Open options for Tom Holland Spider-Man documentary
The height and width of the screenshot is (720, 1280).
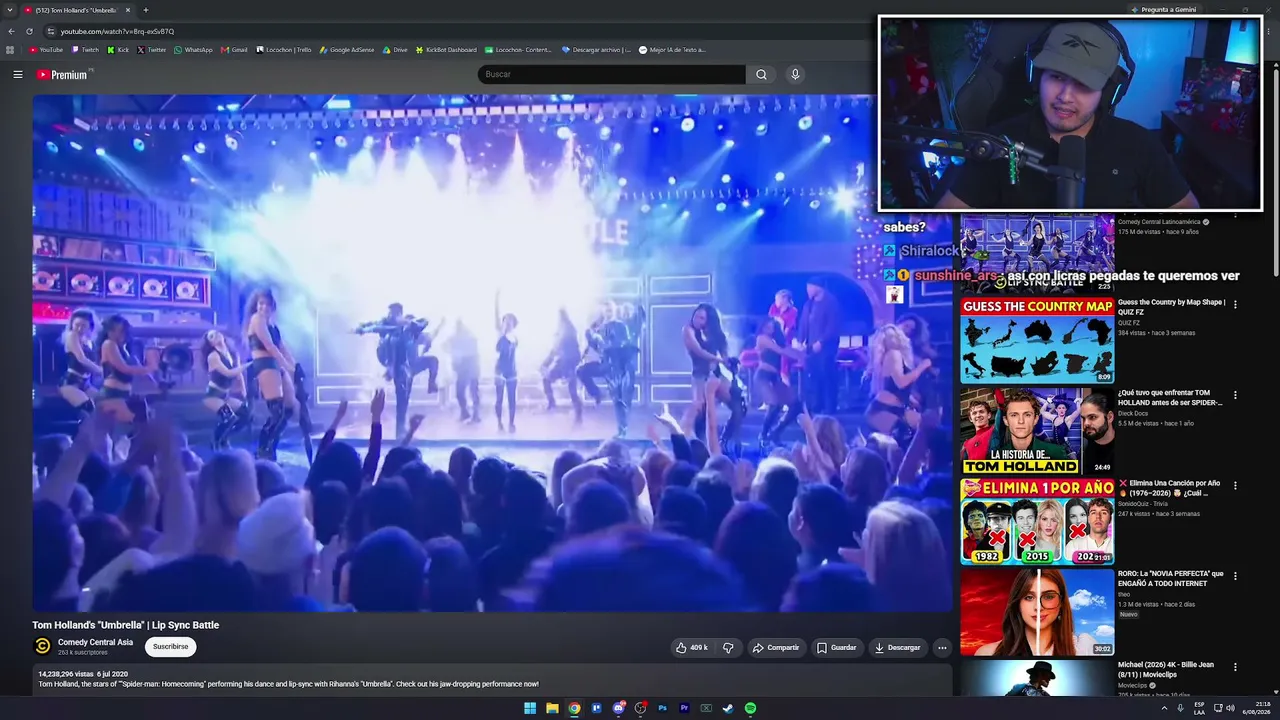click(x=1235, y=395)
